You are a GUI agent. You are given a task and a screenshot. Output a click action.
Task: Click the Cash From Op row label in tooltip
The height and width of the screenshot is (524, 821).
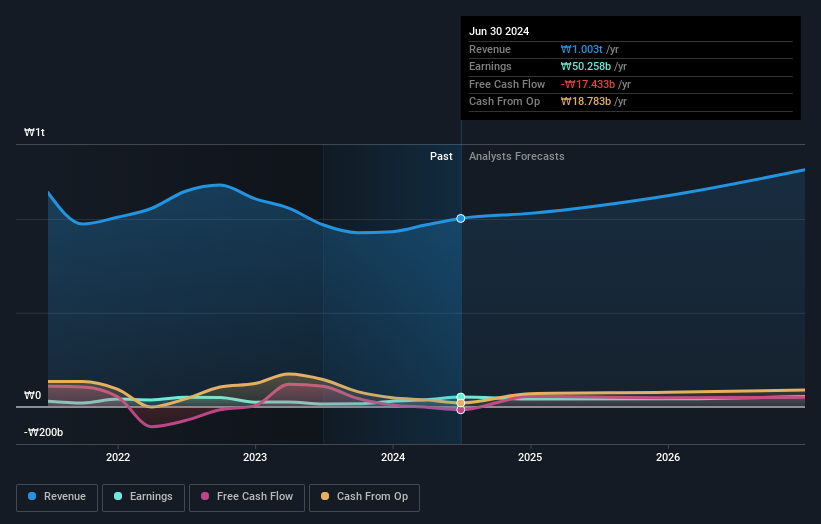click(504, 102)
